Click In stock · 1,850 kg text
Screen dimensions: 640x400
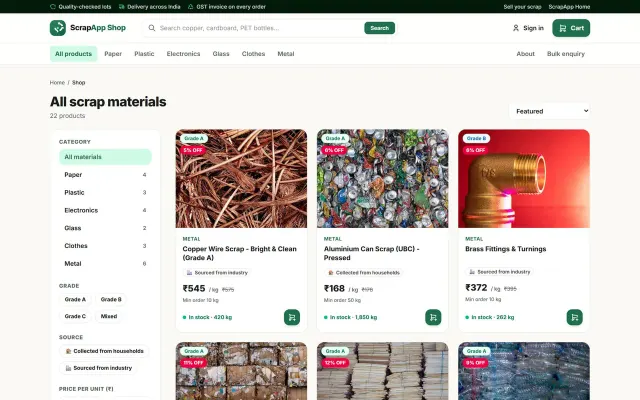click(351, 317)
